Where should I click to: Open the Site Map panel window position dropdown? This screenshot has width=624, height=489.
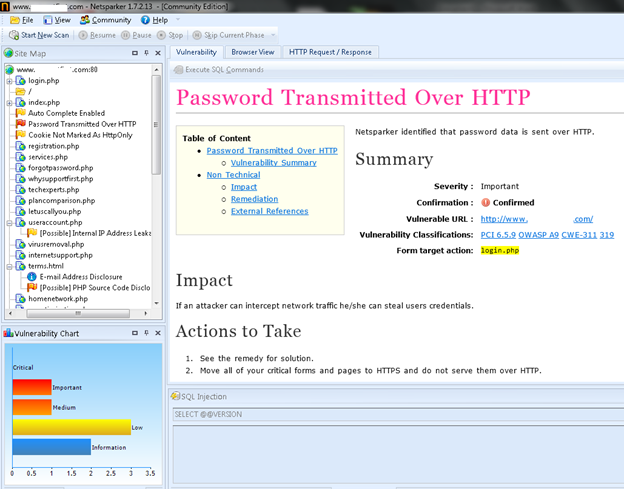[x=135, y=53]
